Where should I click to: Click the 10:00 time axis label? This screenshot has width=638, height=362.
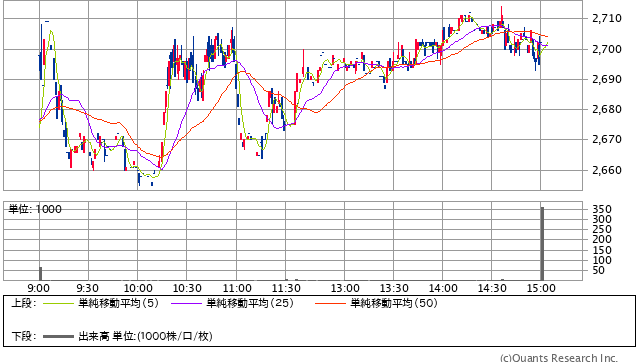[138, 288]
